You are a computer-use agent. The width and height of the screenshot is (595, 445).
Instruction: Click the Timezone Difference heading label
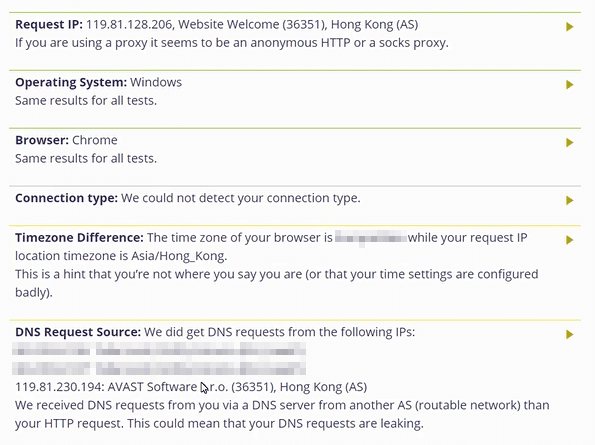point(79,238)
